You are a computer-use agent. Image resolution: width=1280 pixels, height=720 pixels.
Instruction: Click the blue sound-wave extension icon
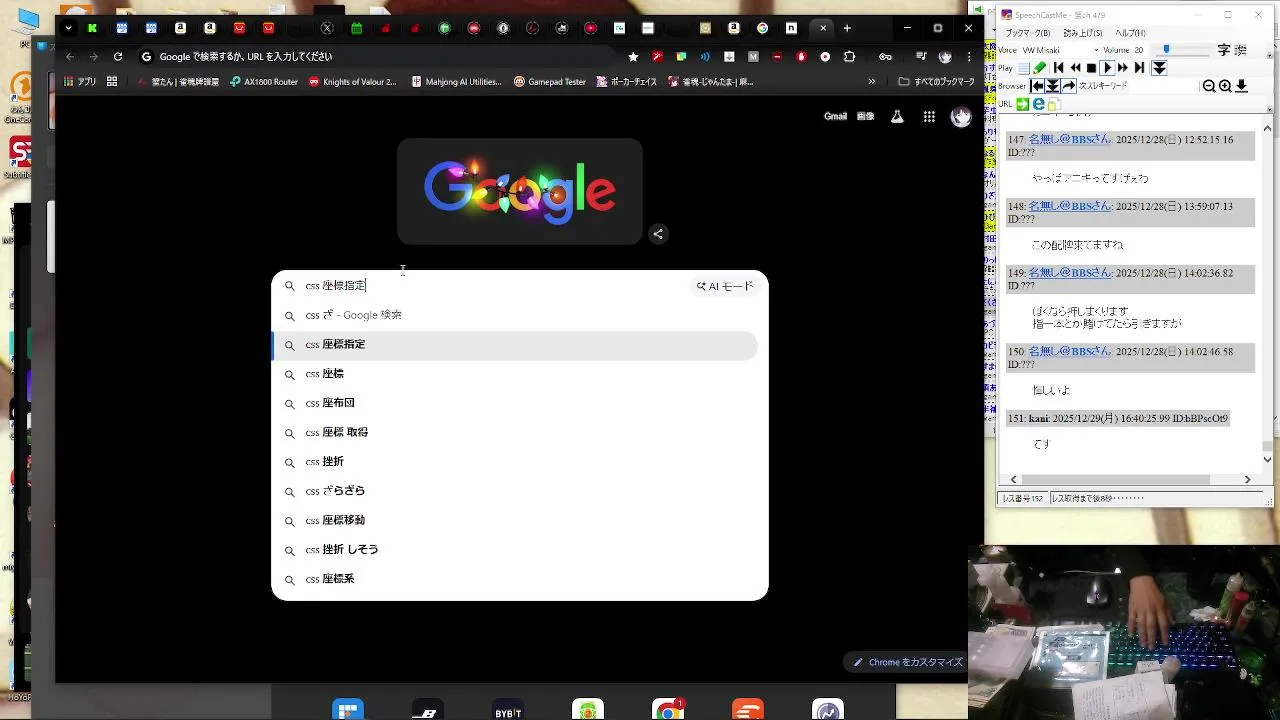click(705, 57)
